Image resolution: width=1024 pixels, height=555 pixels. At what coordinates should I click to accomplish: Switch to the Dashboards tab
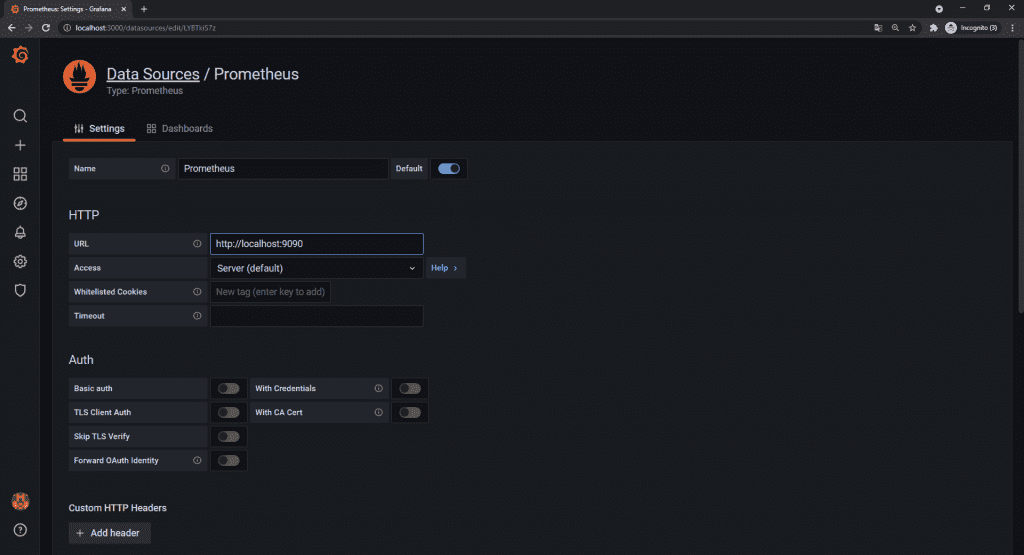click(180, 129)
